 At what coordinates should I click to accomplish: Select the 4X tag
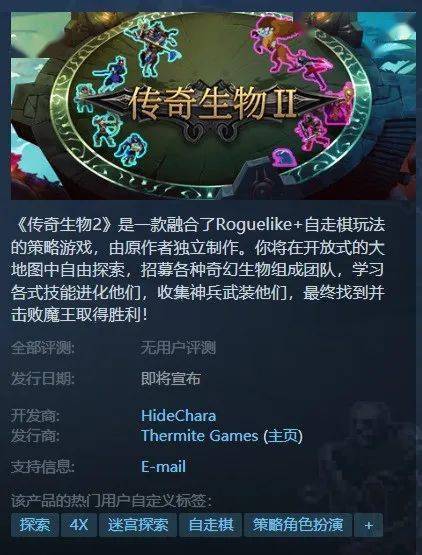[x=79, y=525]
